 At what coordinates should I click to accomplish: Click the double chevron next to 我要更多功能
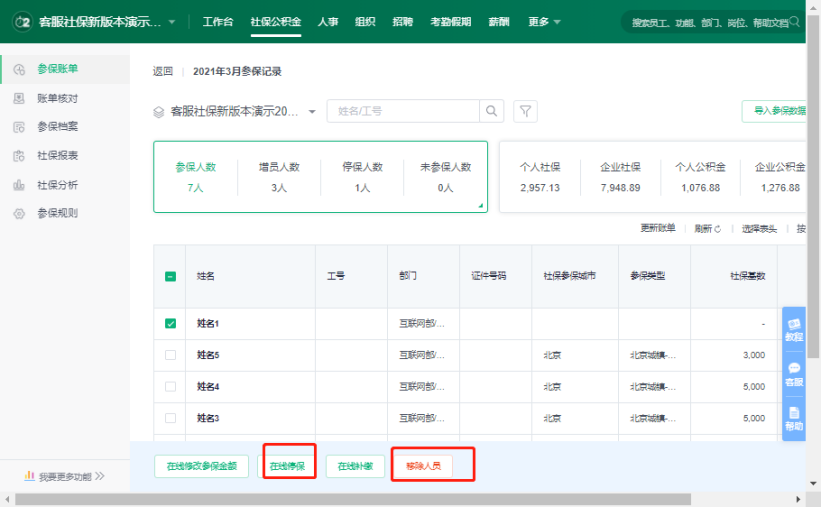[99, 476]
